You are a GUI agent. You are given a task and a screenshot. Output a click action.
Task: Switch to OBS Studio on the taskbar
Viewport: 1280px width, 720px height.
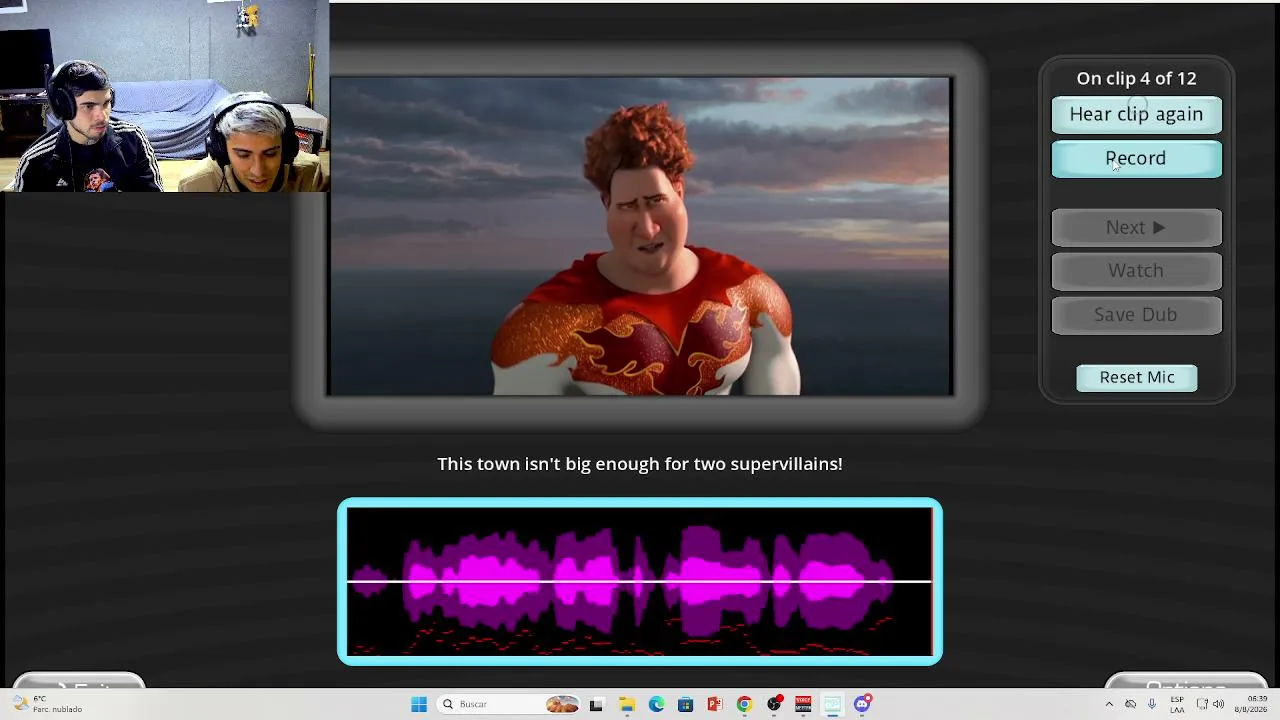tap(774, 704)
